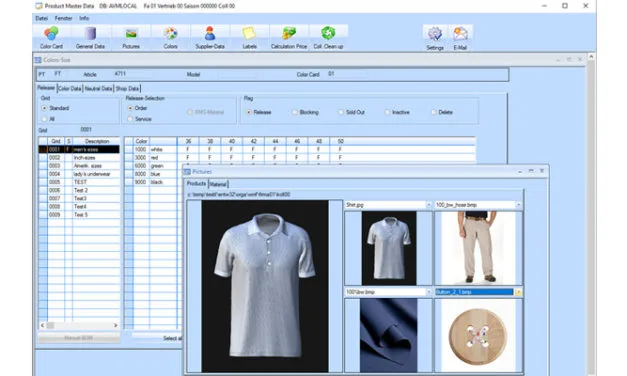Click the Color Card field value 01

click(331, 74)
